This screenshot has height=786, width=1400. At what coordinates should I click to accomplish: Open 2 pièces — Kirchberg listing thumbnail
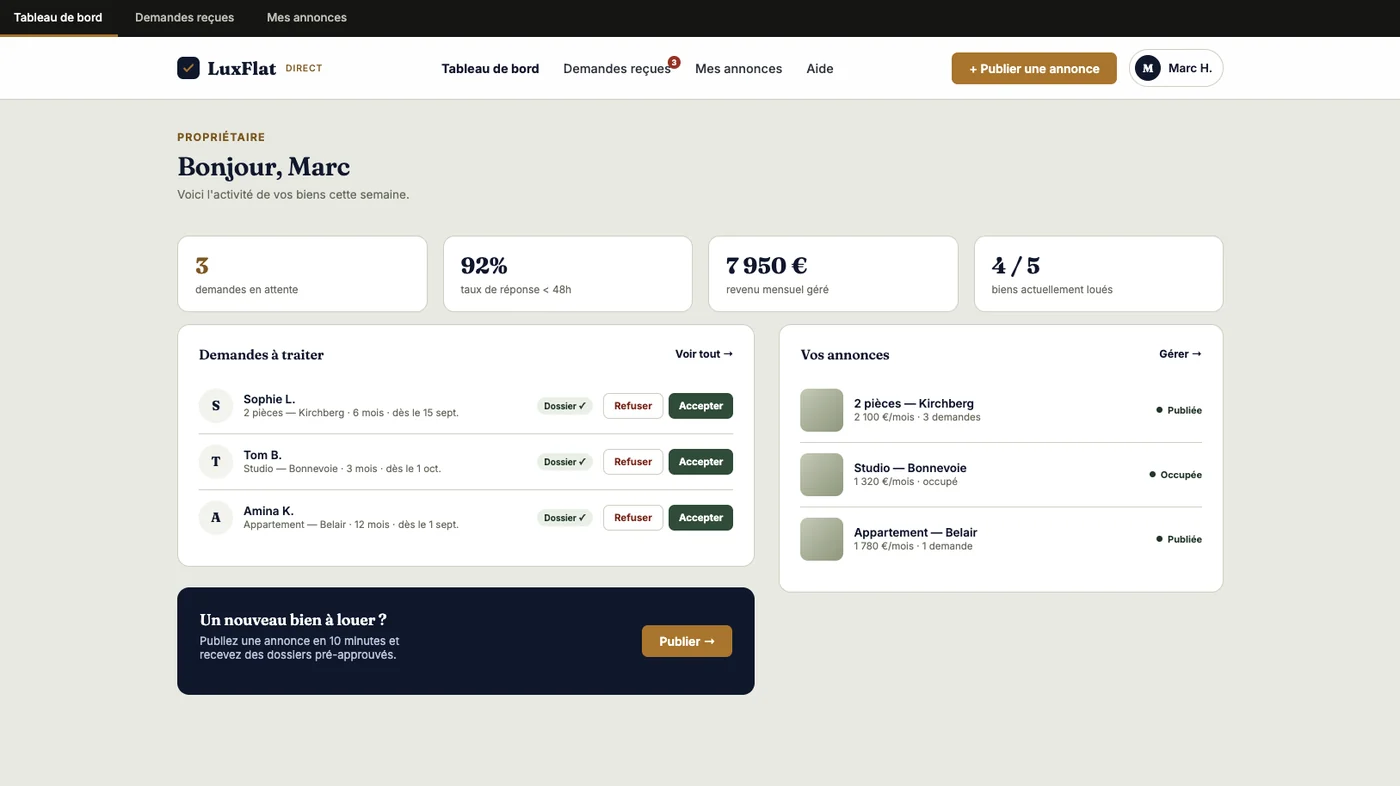pyautogui.click(x=822, y=410)
